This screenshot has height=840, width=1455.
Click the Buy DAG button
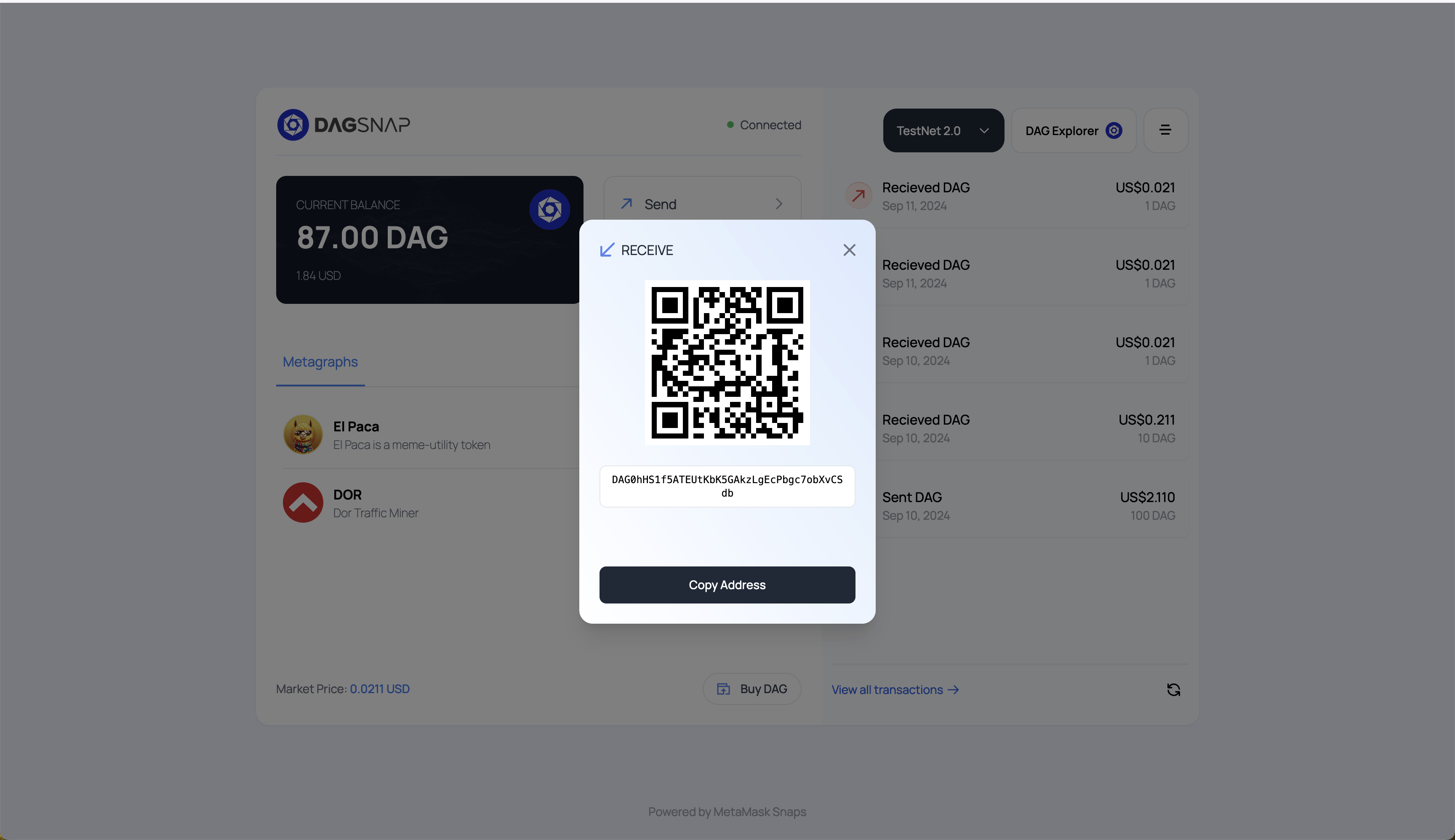coord(751,689)
